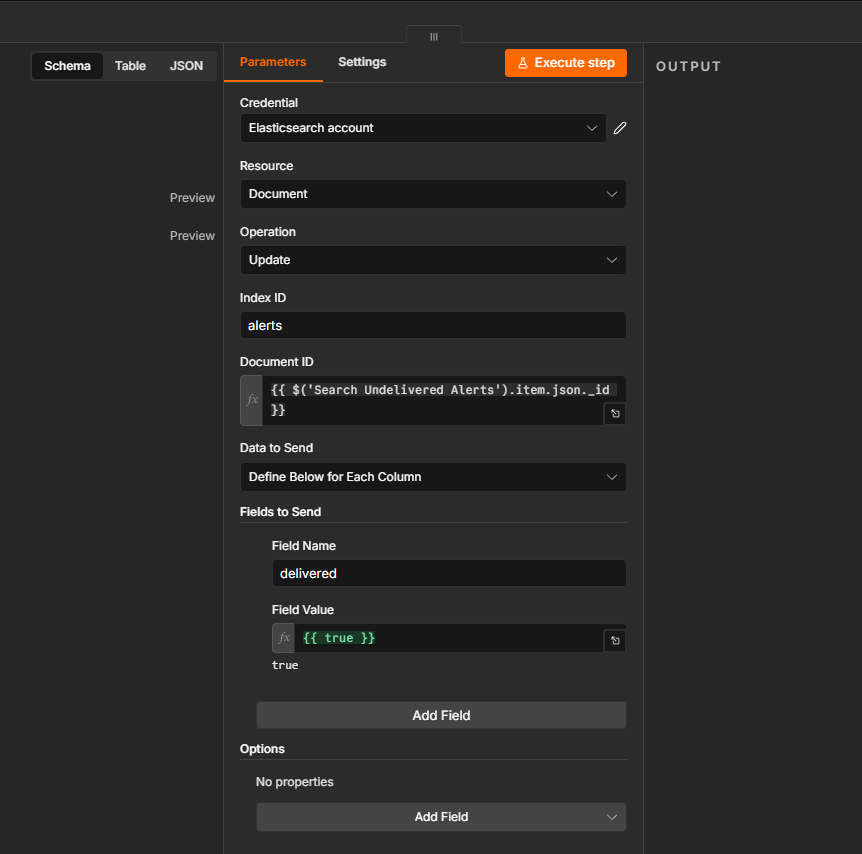Click the second Preview label
This screenshot has width=862, height=854.
coord(192,236)
